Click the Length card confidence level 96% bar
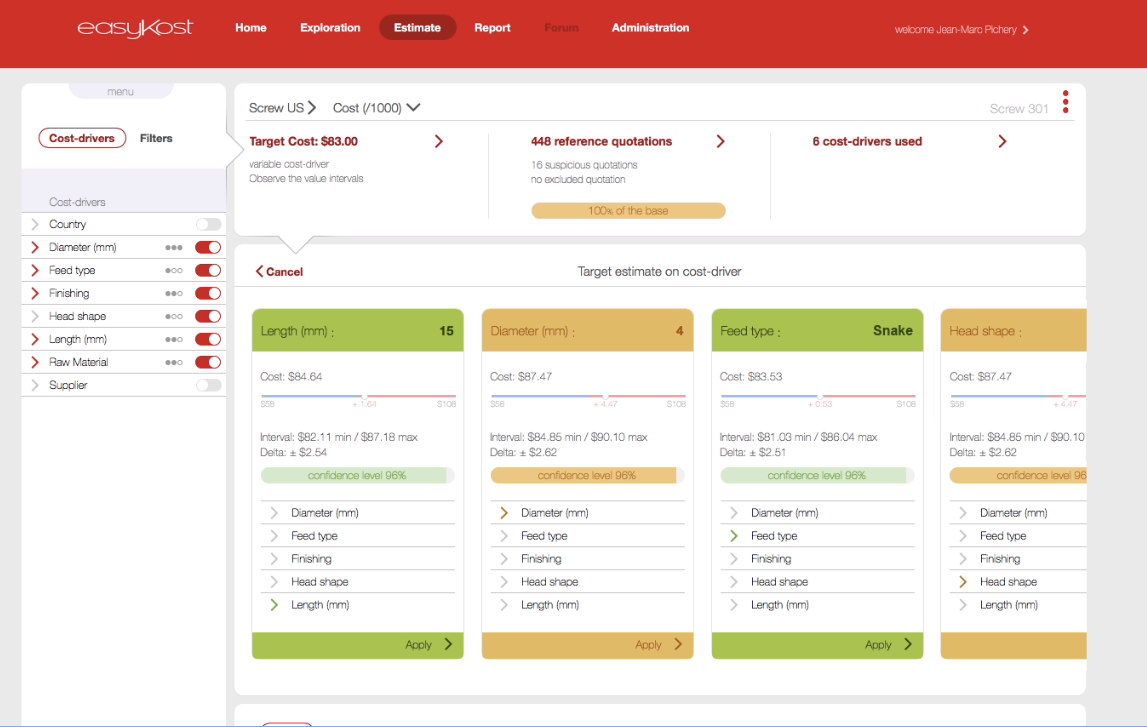Screen dimensions: 1147x727 click(358, 475)
